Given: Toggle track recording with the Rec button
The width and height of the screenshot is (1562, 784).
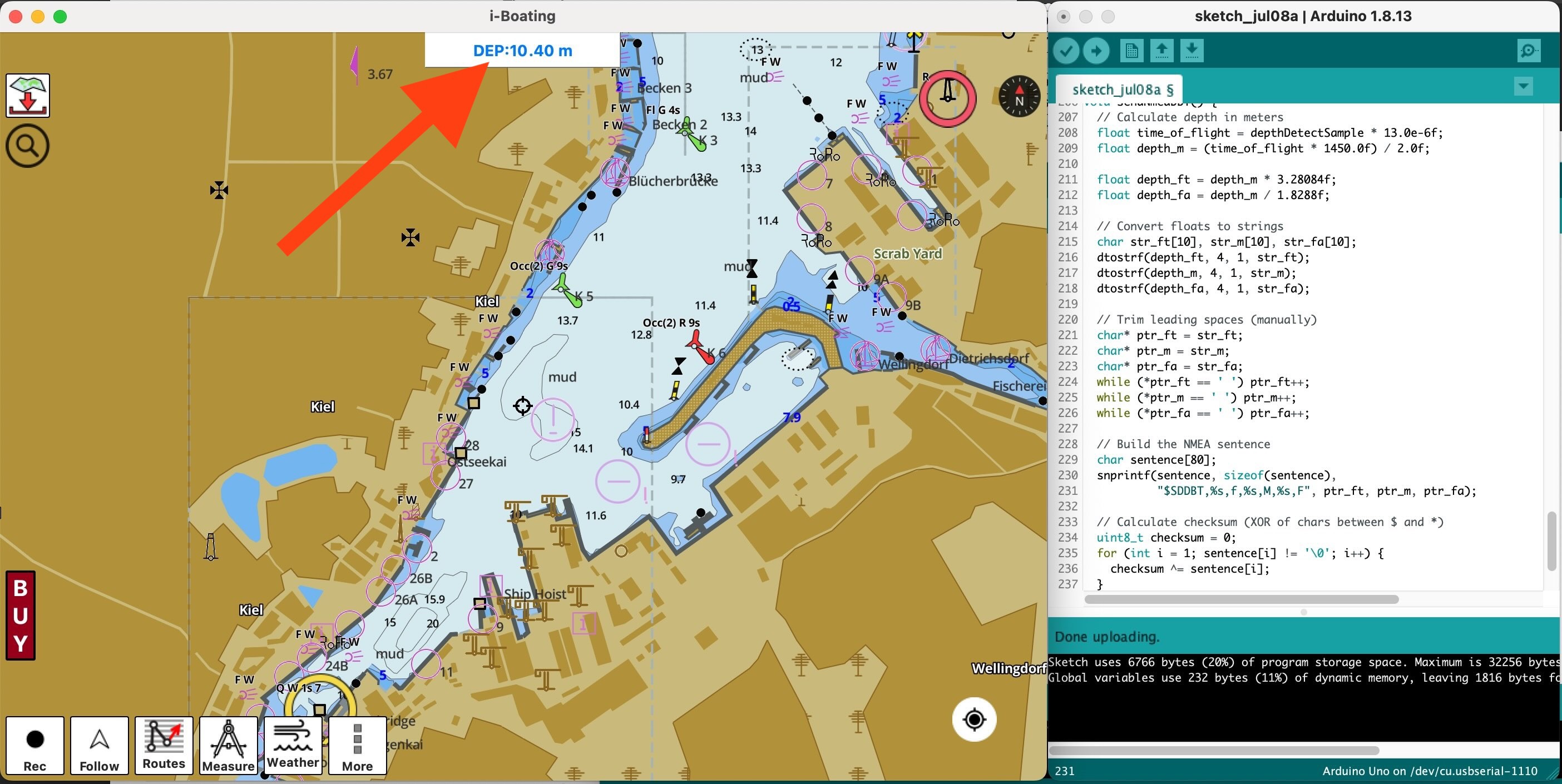Looking at the screenshot, I should [x=34, y=745].
